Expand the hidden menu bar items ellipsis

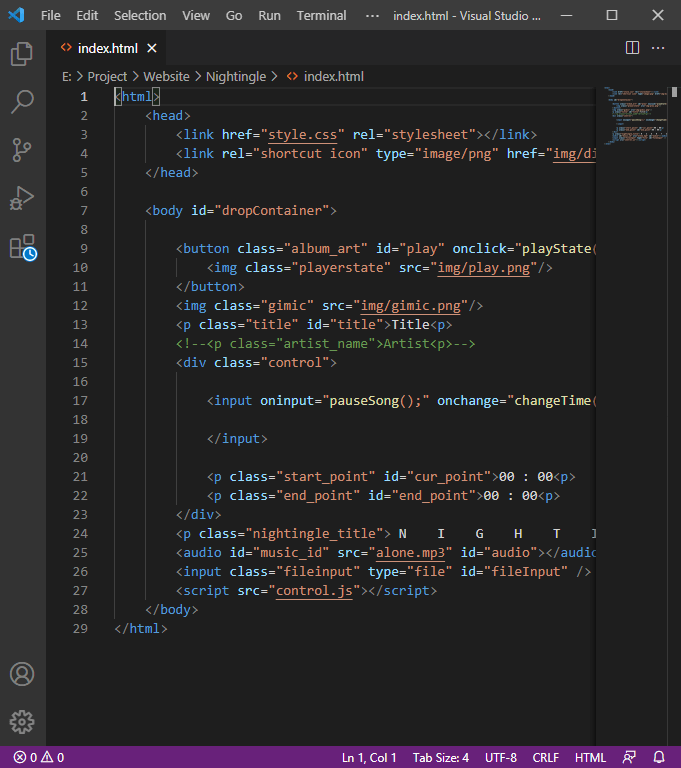[x=372, y=15]
